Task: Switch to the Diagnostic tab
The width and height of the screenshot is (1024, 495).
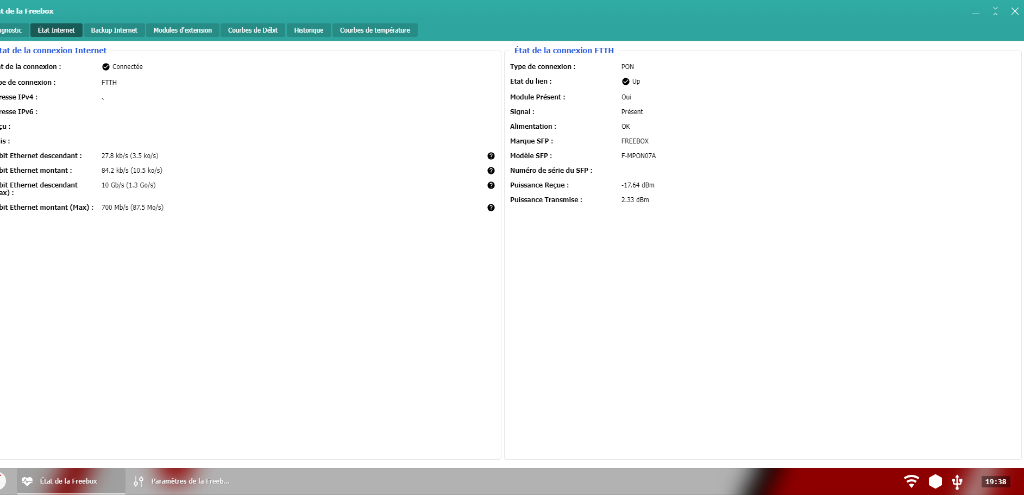Action: 10,30
